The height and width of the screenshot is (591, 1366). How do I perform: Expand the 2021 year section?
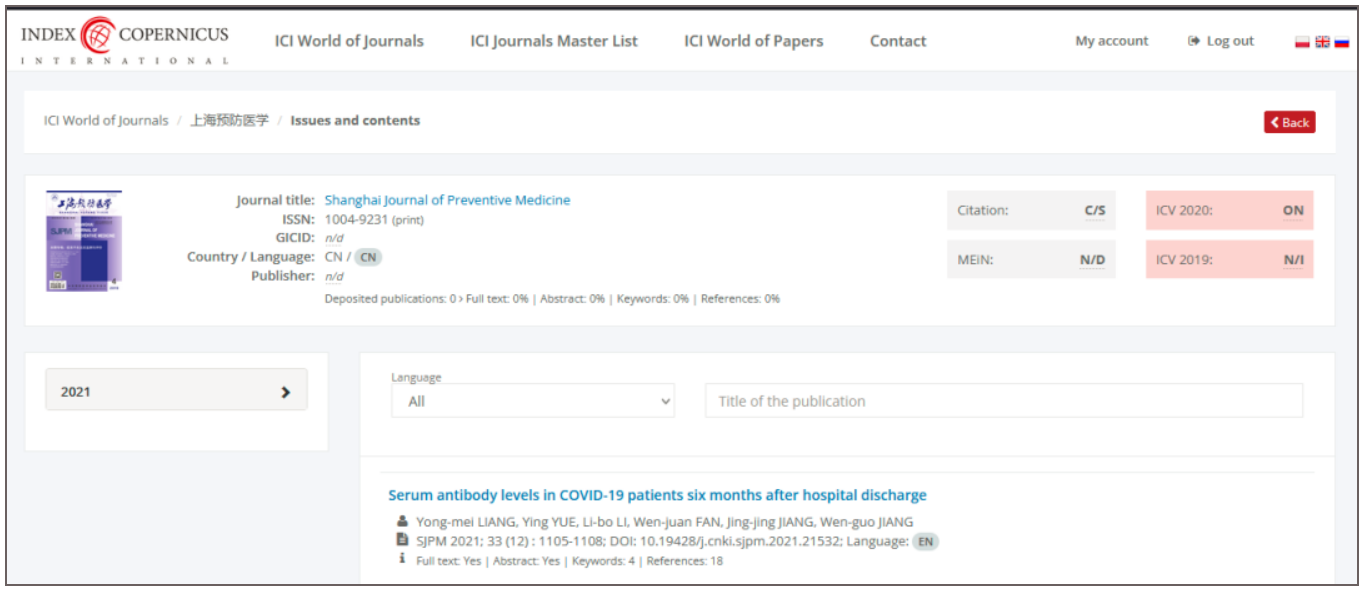pos(176,391)
